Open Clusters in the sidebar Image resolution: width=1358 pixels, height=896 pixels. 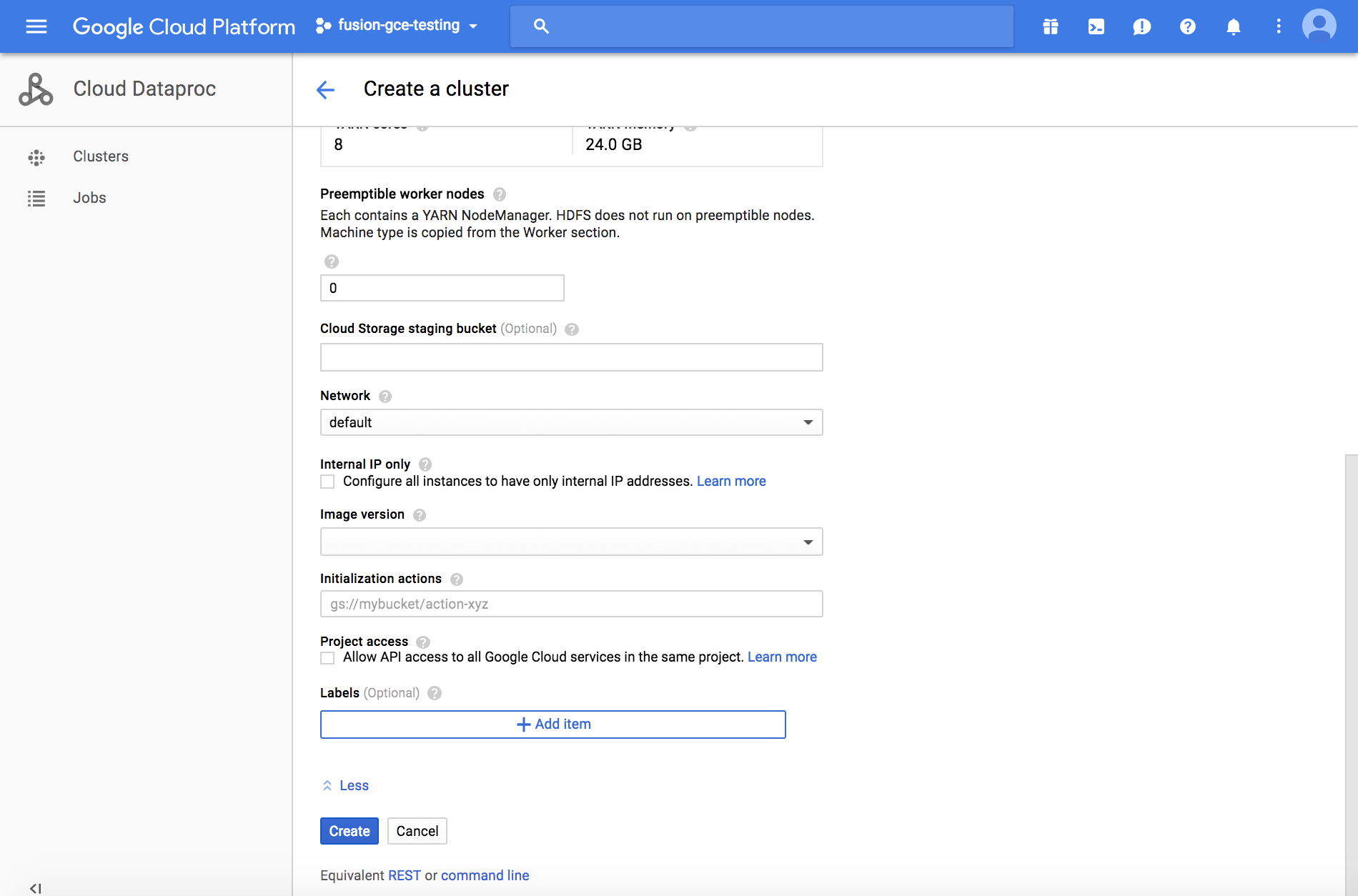101,156
